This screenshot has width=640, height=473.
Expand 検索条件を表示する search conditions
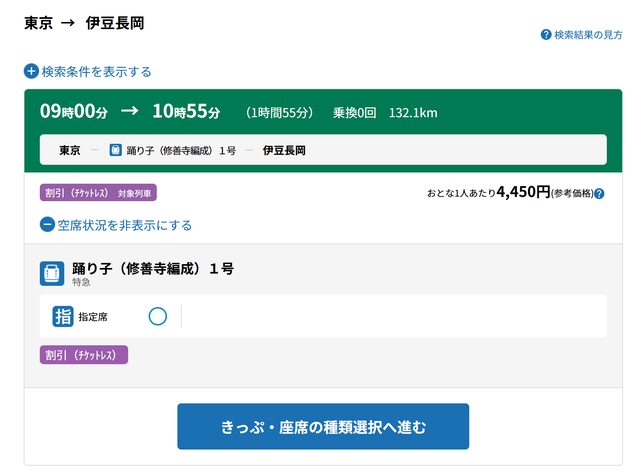pos(96,71)
